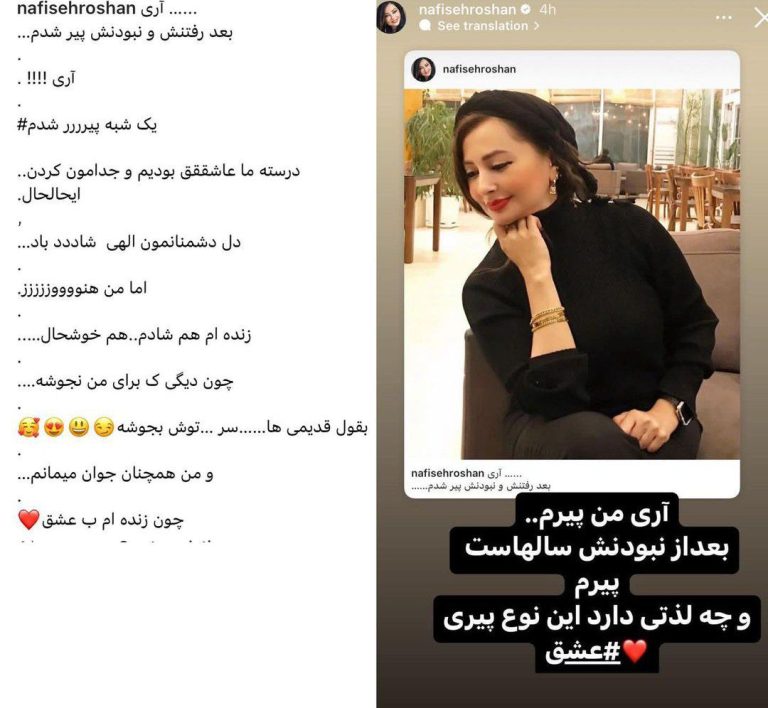The width and height of the screenshot is (768, 708).
Task: Click the translation speech bubble icon
Action: (426, 25)
